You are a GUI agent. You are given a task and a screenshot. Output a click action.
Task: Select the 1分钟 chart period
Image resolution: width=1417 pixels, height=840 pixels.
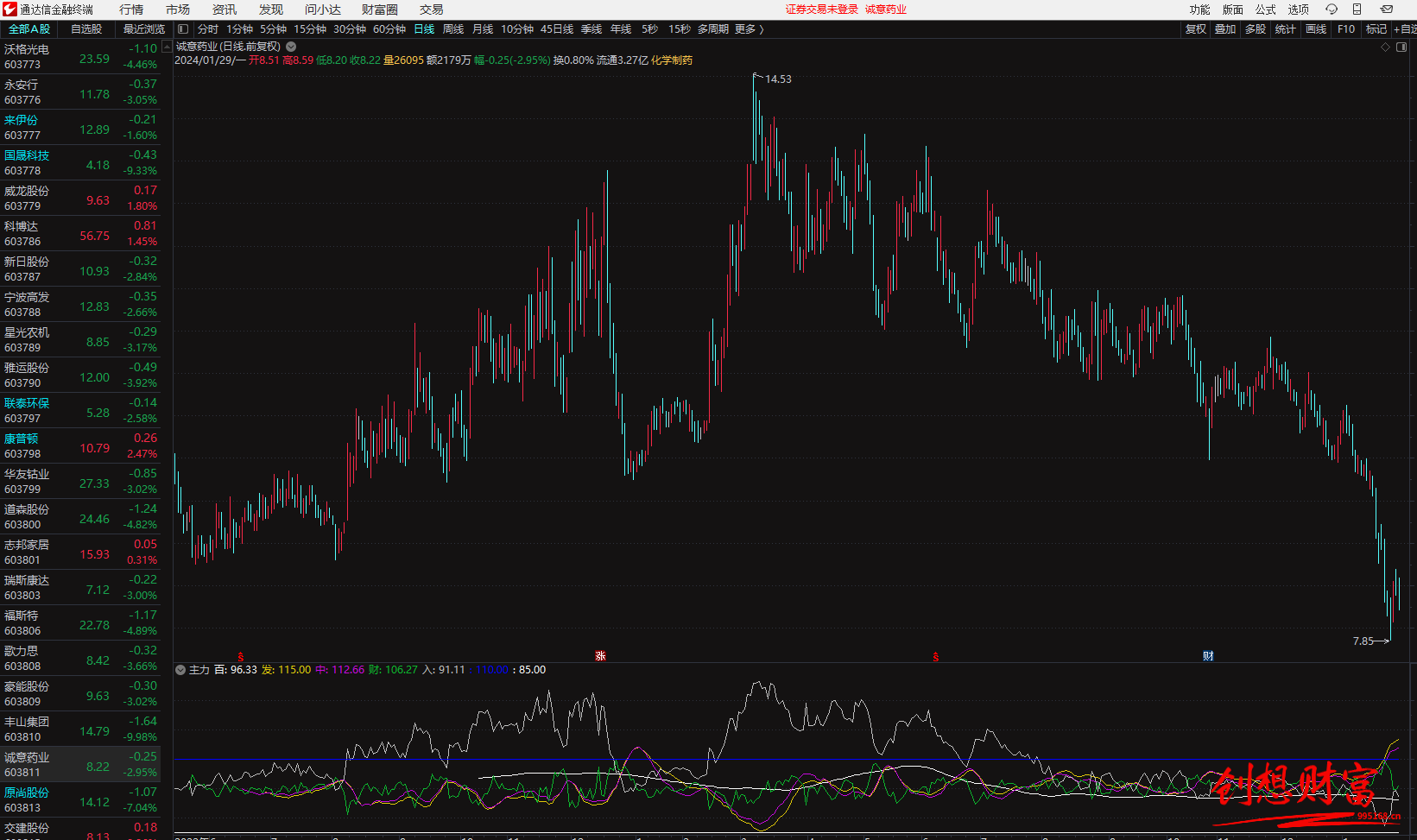click(x=239, y=29)
